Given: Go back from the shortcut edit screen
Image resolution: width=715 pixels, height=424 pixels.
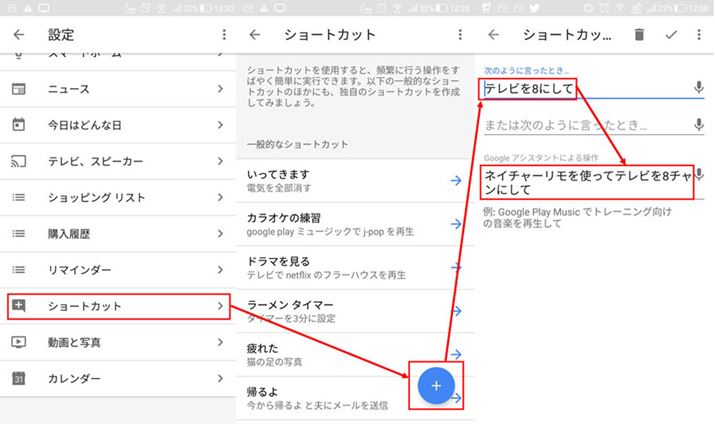Looking at the screenshot, I should [493, 35].
